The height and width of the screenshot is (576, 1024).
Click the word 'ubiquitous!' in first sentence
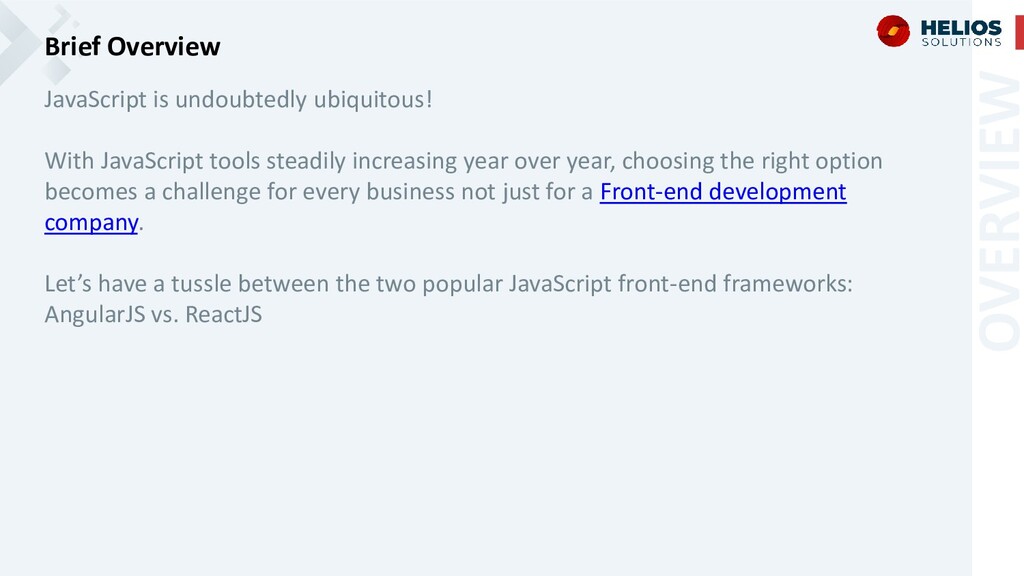pos(372,99)
